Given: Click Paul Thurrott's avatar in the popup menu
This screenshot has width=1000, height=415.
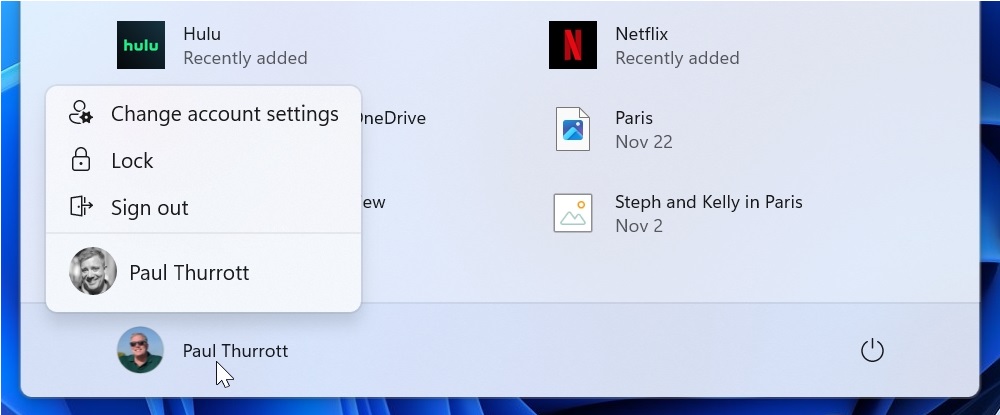Looking at the screenshot, I should (93, 271).
